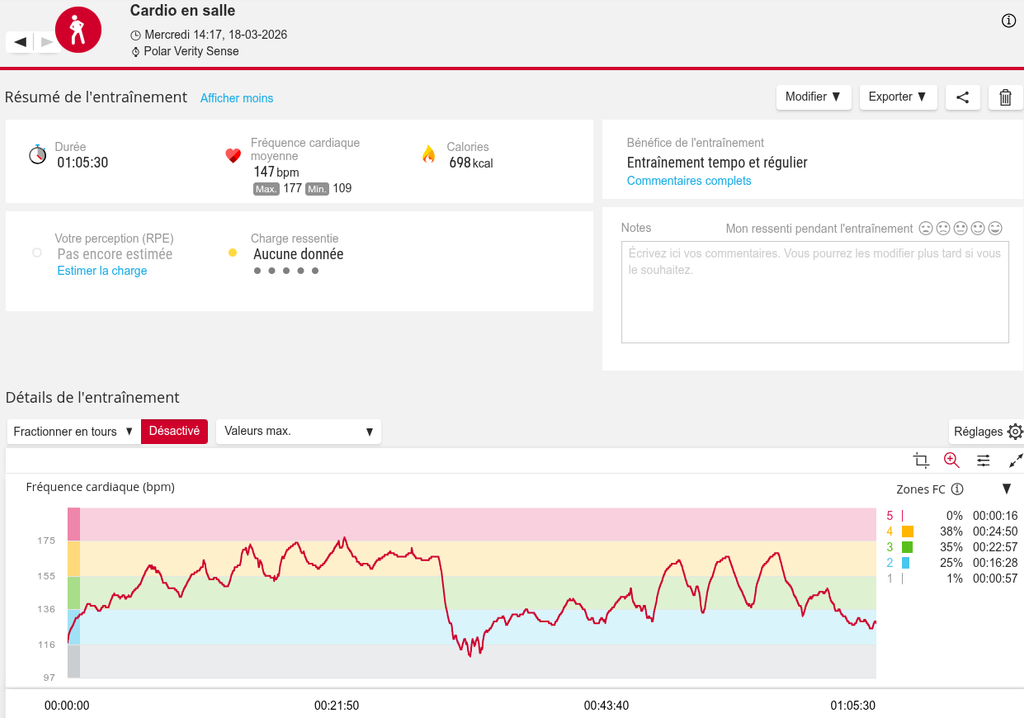
Task: Click the Zones FC info icon
Action: point(957,489)
